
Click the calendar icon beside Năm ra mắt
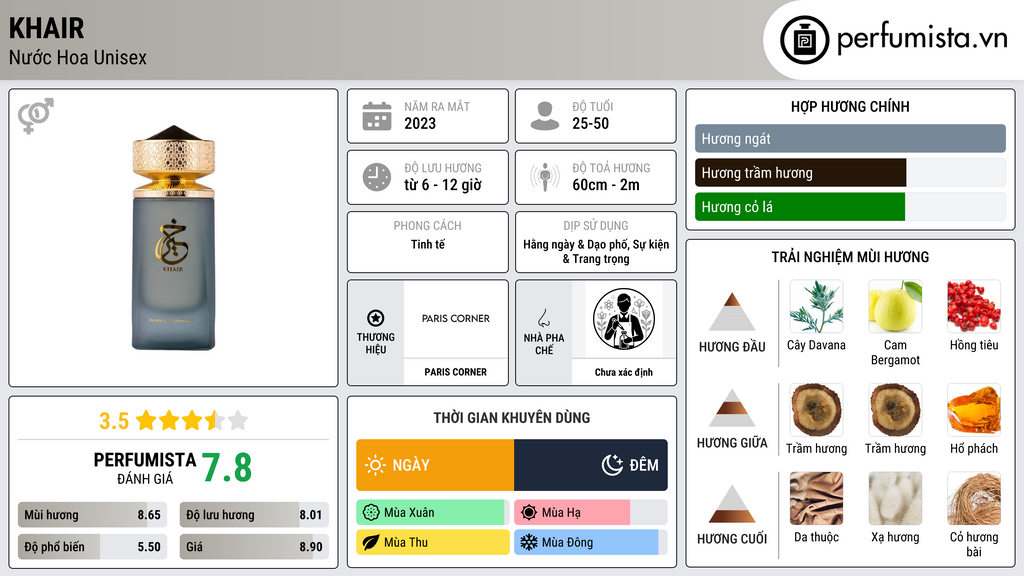pyautogui.click(x=377, y=116)
